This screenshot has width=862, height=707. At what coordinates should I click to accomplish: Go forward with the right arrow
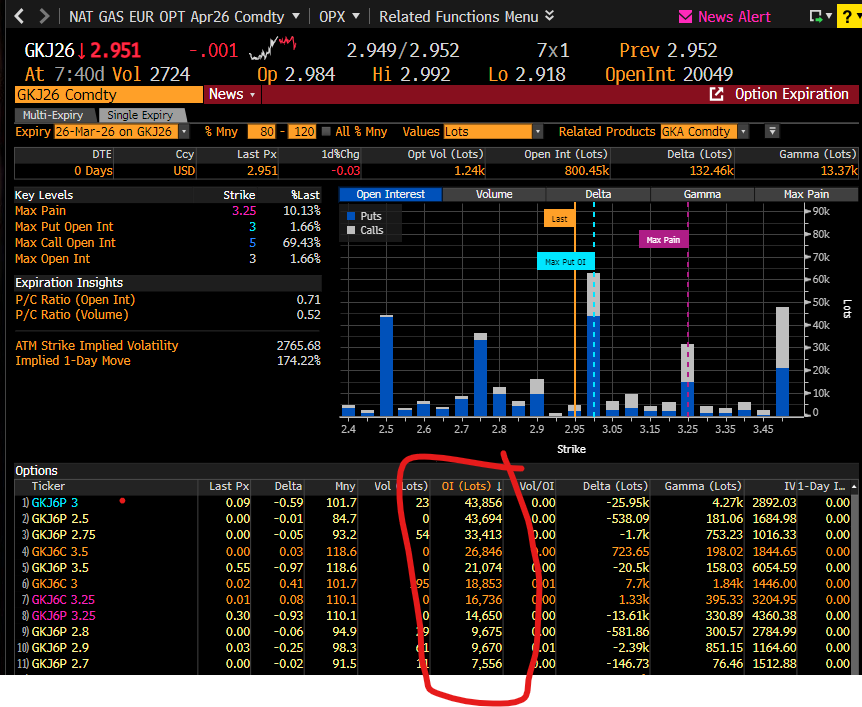(x=43, y=16)
